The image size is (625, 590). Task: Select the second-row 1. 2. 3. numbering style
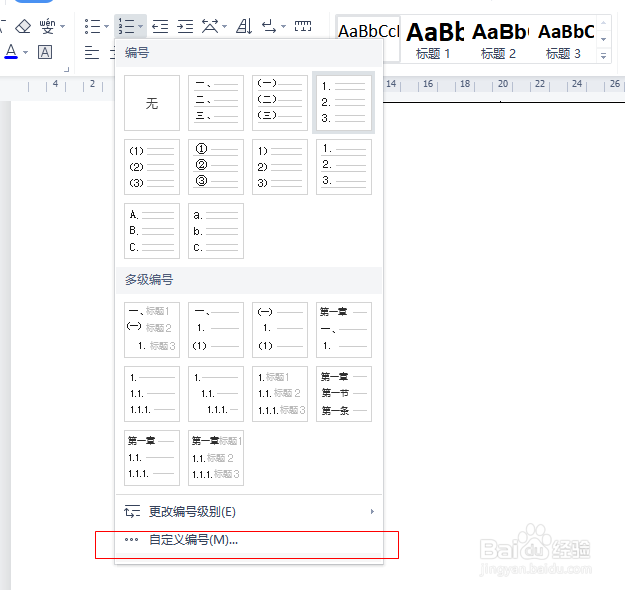click(344, 167)
